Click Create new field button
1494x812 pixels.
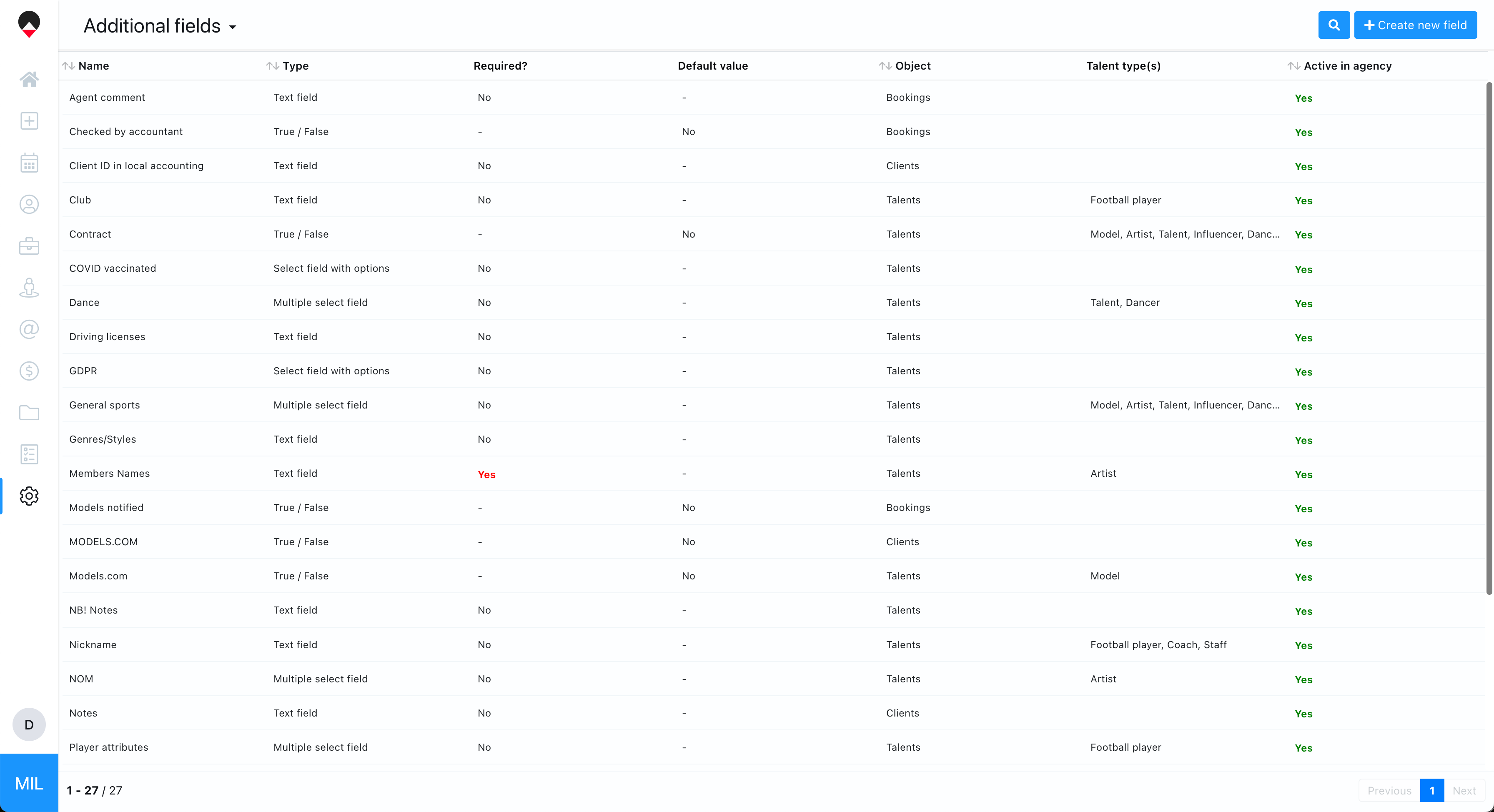pos(1415,25)
